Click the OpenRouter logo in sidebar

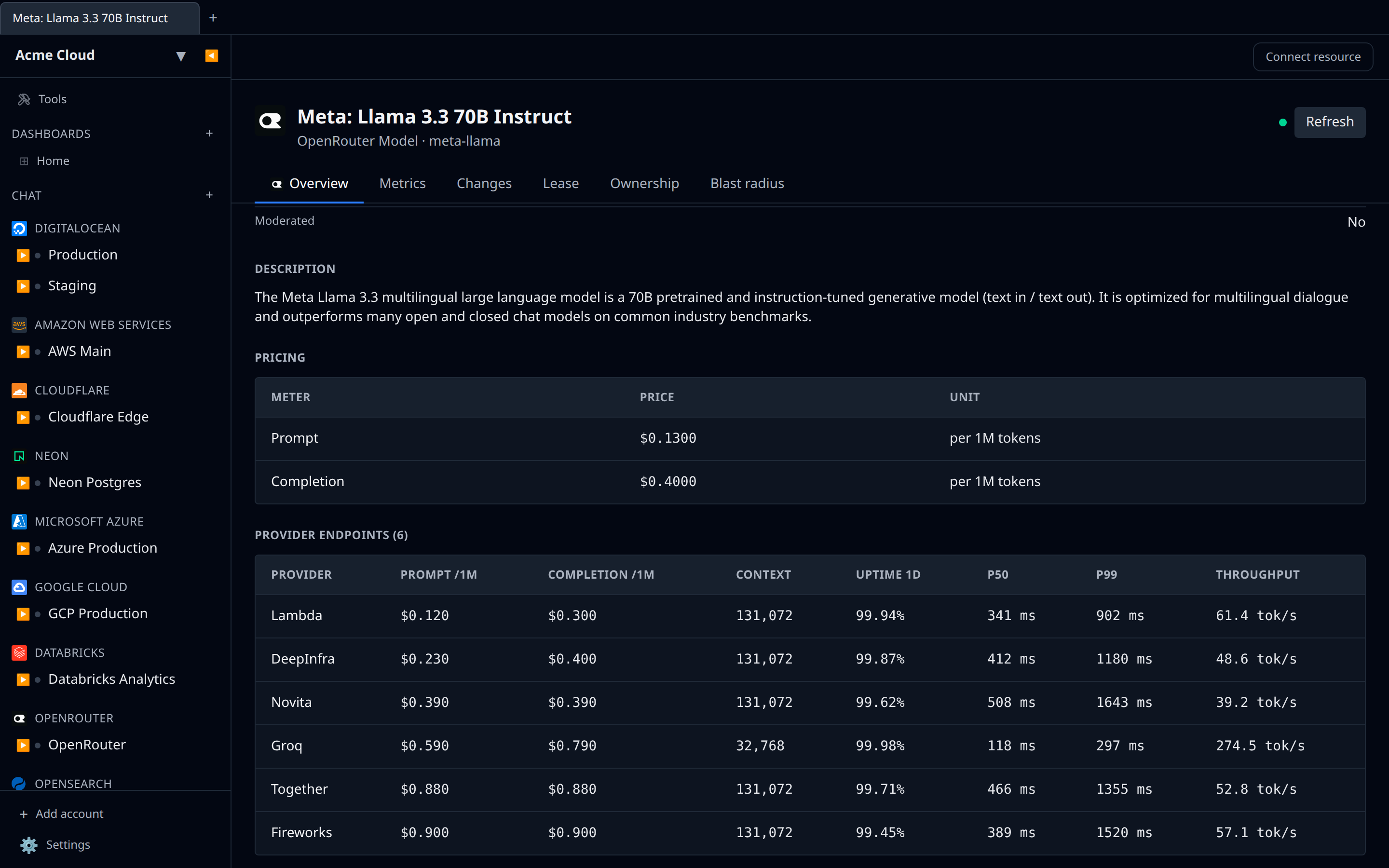[19, 718]
